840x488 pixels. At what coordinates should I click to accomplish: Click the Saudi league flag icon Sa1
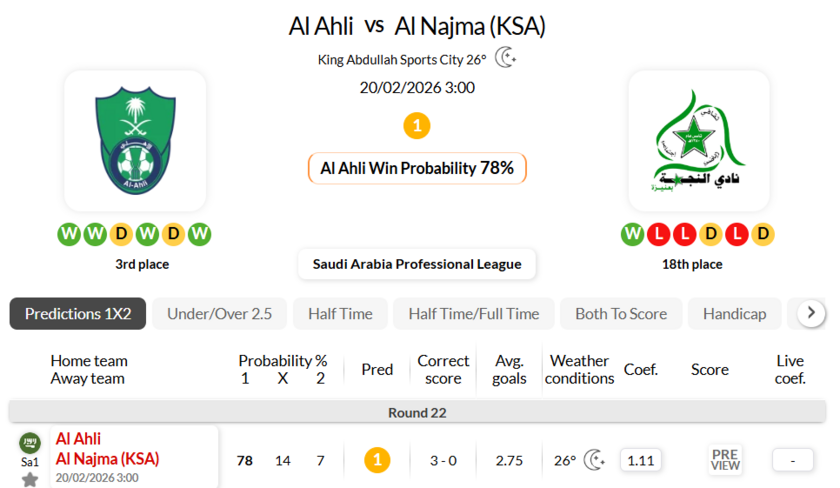[x=30, y=443]
